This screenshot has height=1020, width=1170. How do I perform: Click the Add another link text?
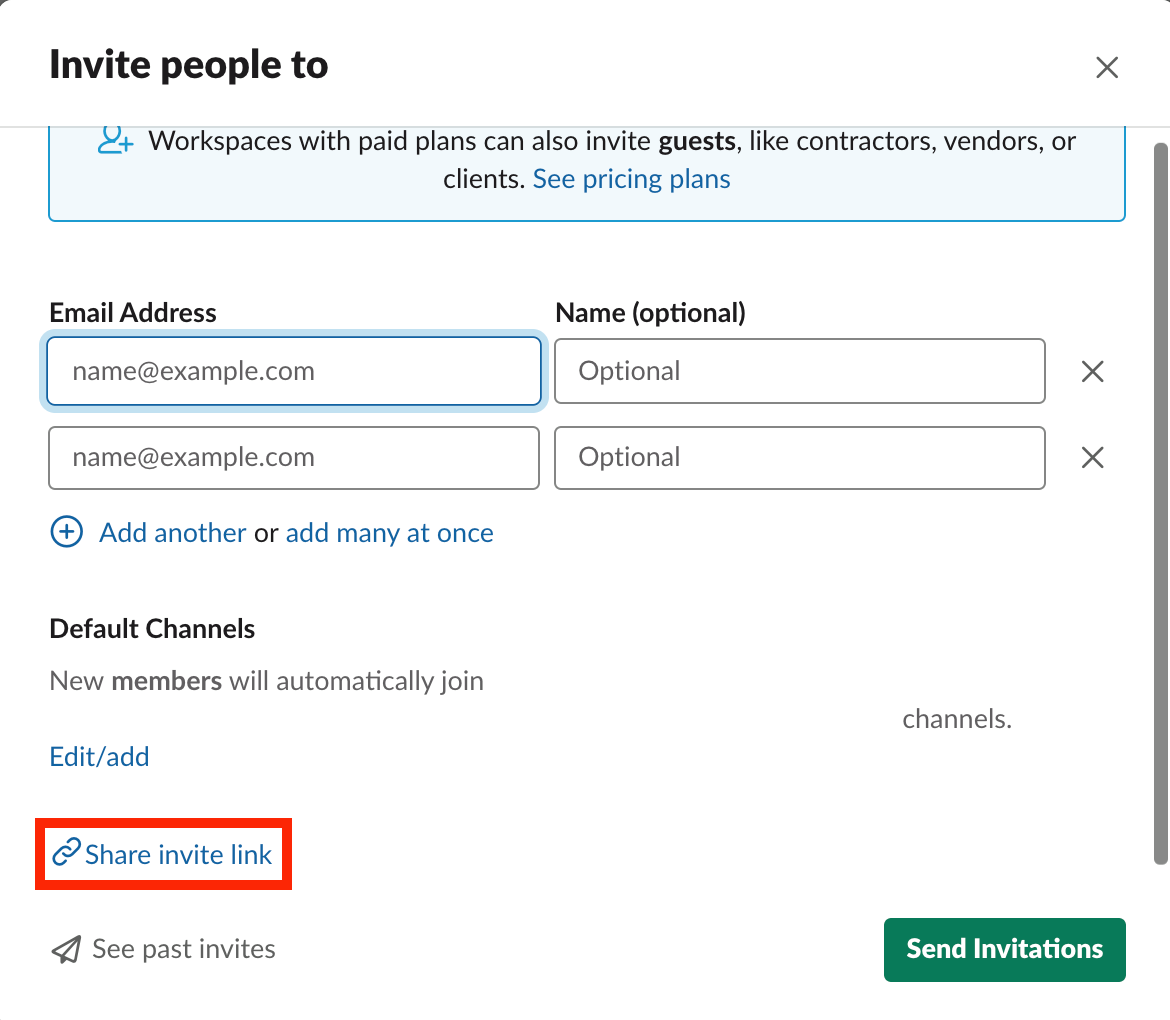pos(172,533)
